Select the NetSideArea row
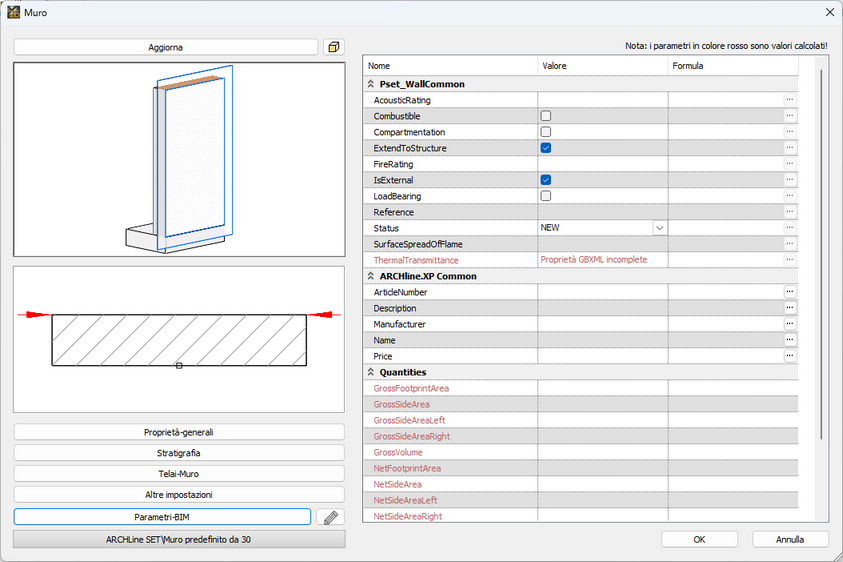 (581, 485)
